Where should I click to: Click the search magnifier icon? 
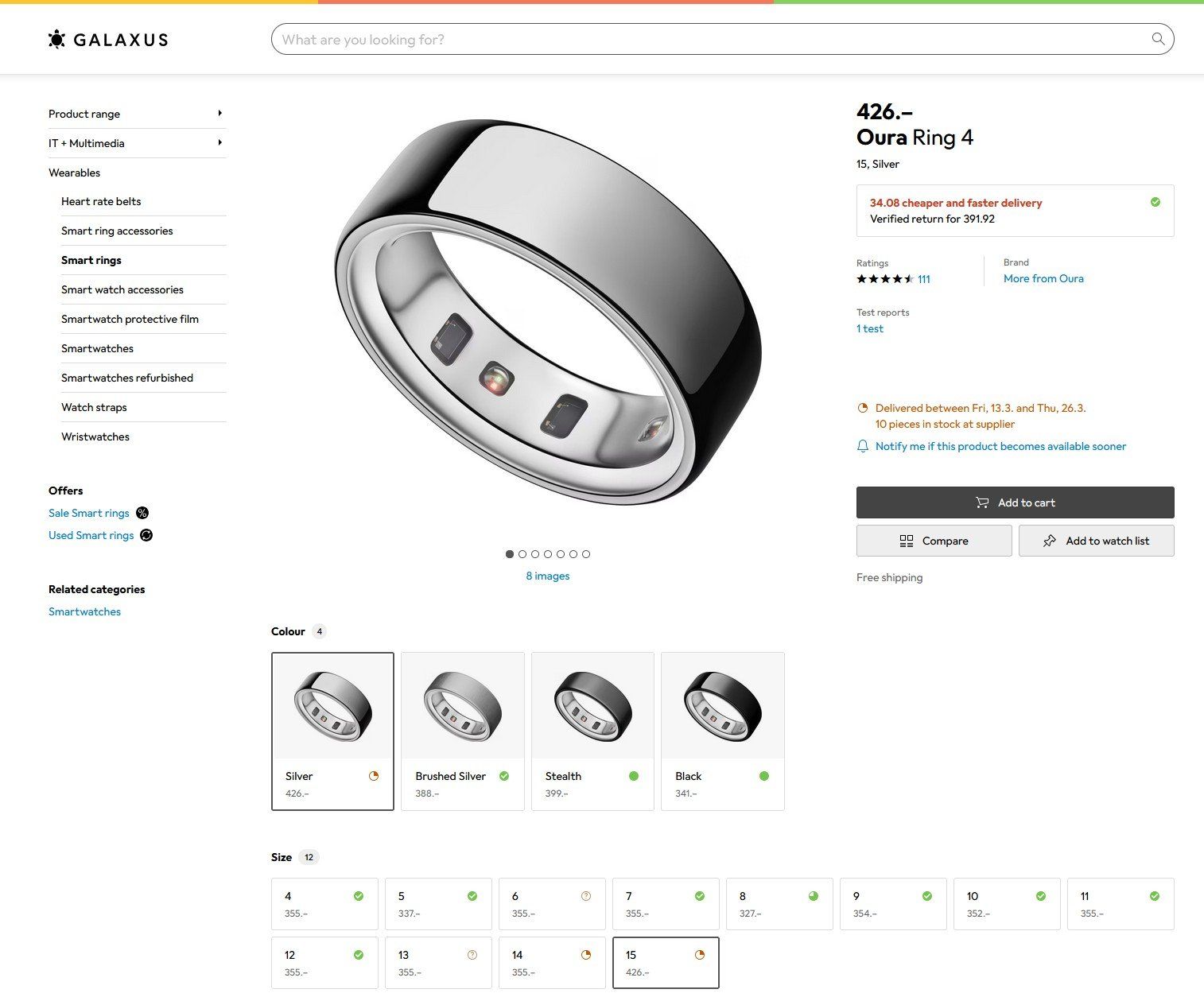tap(1158, 39)
